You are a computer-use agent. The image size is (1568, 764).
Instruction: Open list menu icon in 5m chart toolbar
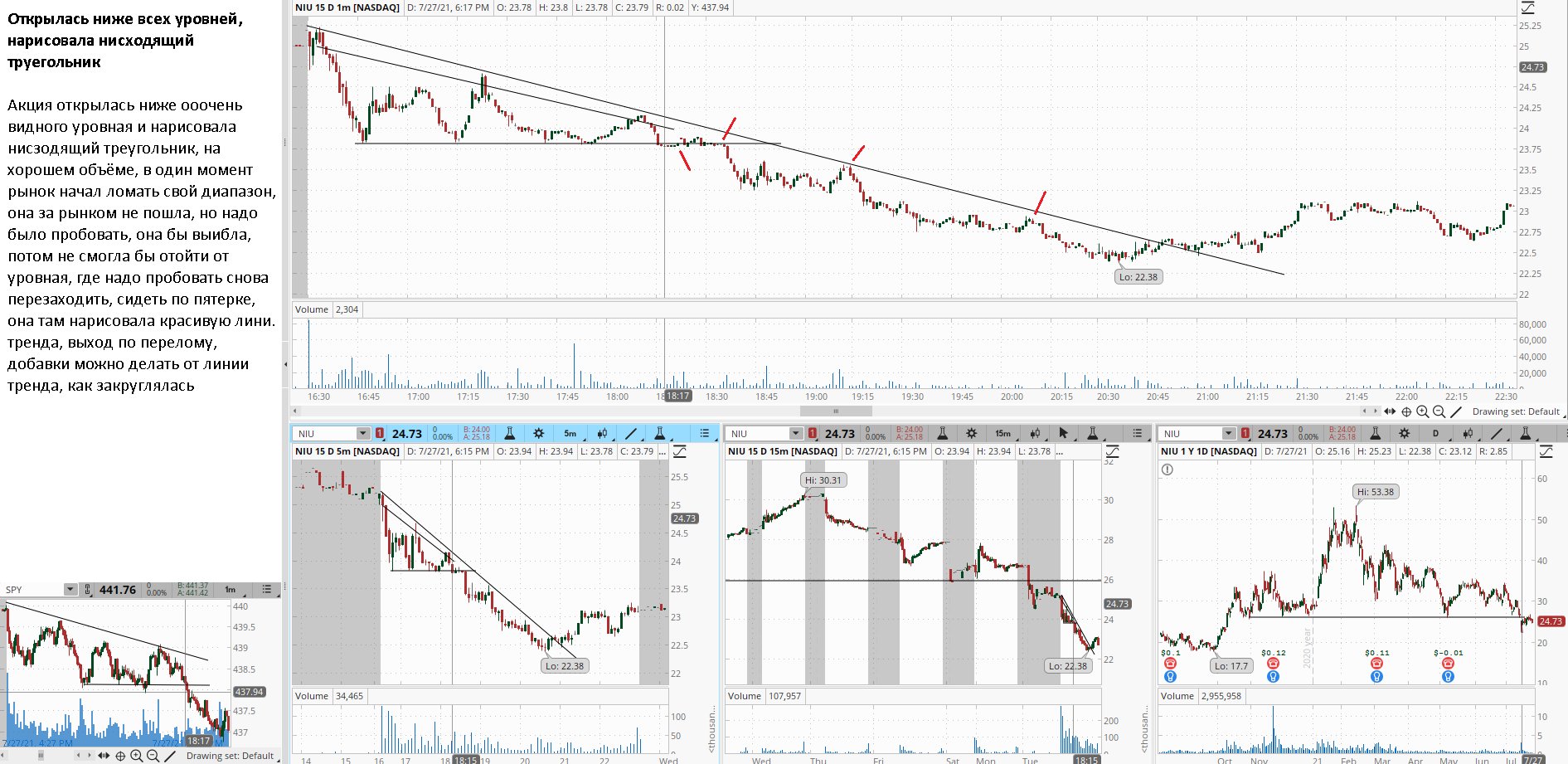705,433
